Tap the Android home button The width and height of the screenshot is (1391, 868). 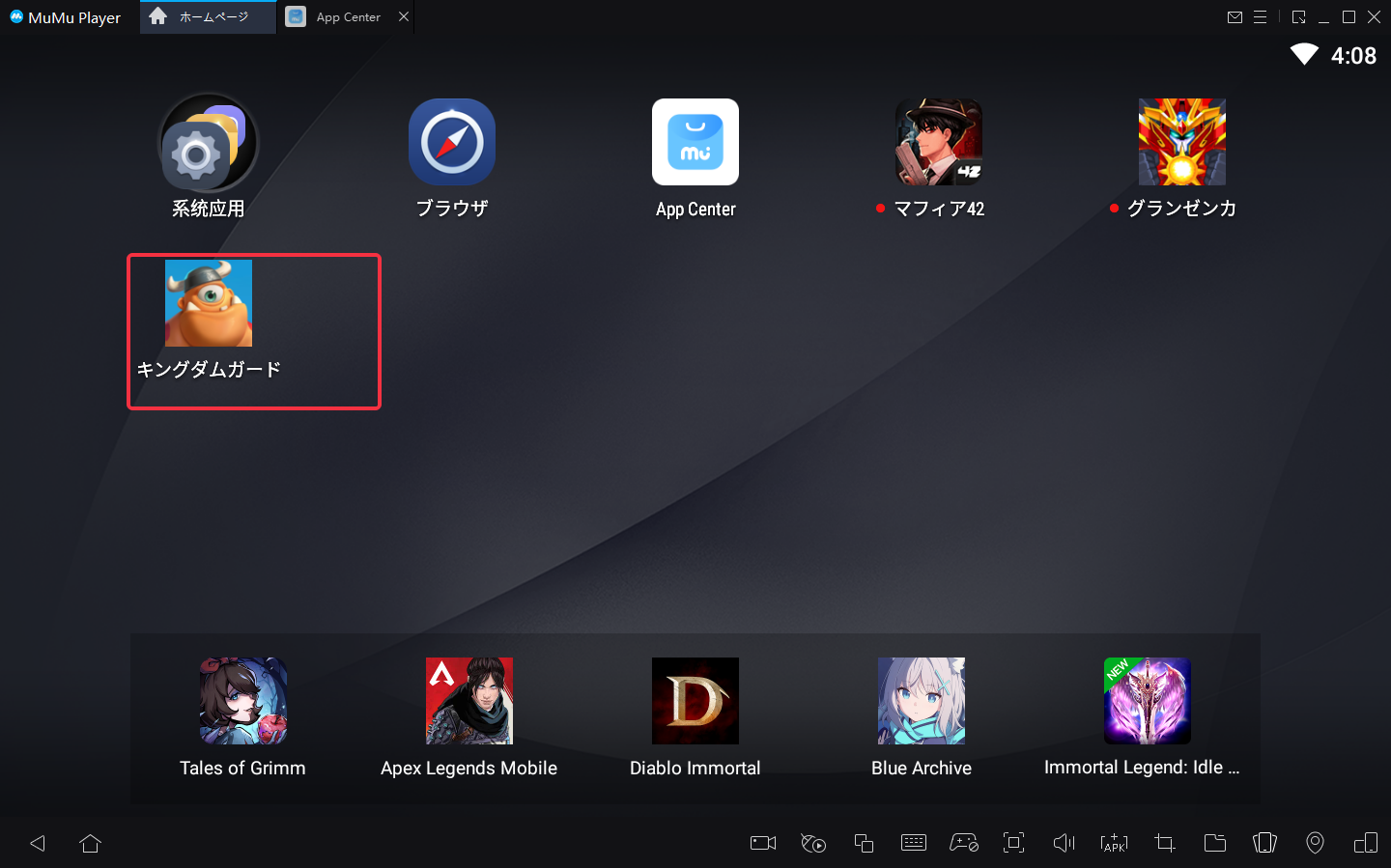[91, 843]
